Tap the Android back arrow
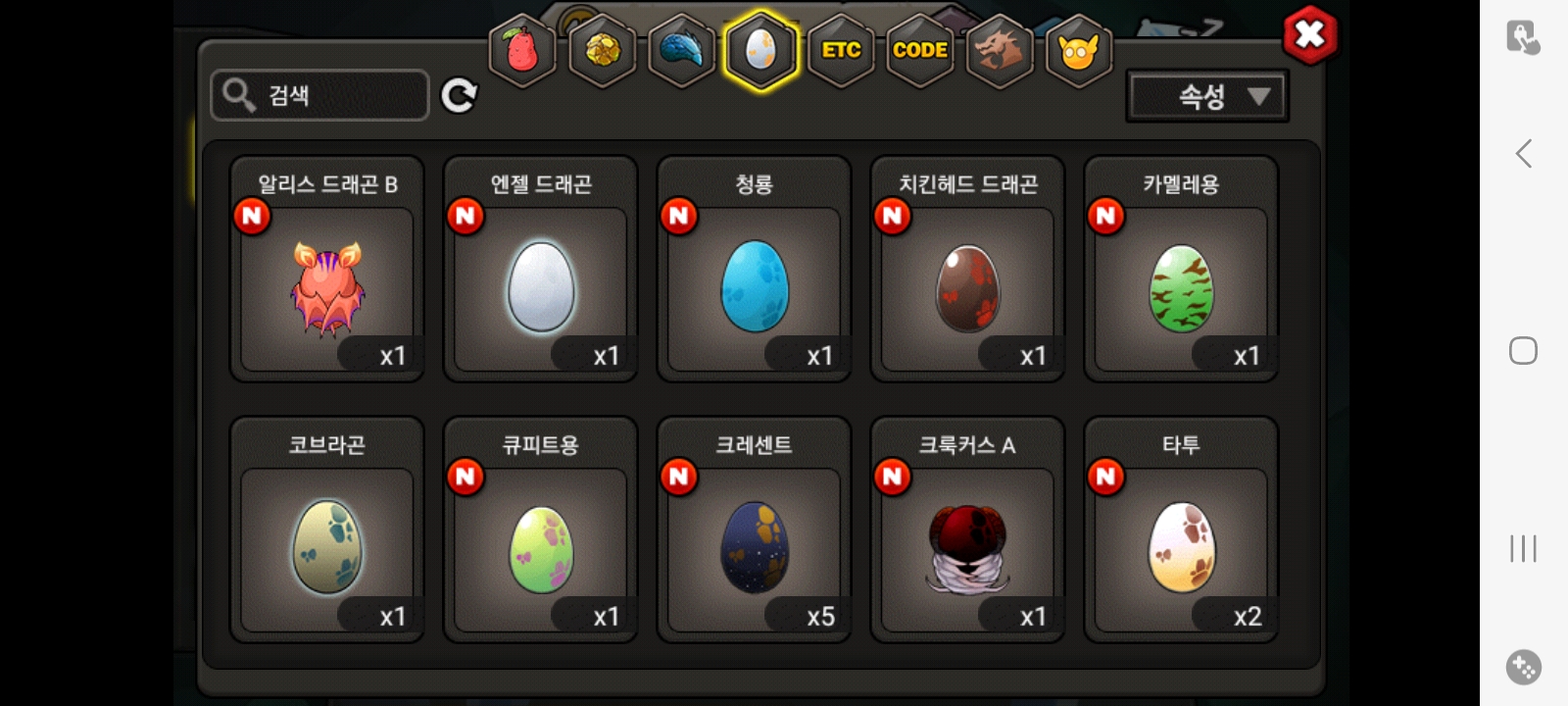The height and width of the screenshot is (706, 1568). pyautogui.click(x=1524, y=153)
